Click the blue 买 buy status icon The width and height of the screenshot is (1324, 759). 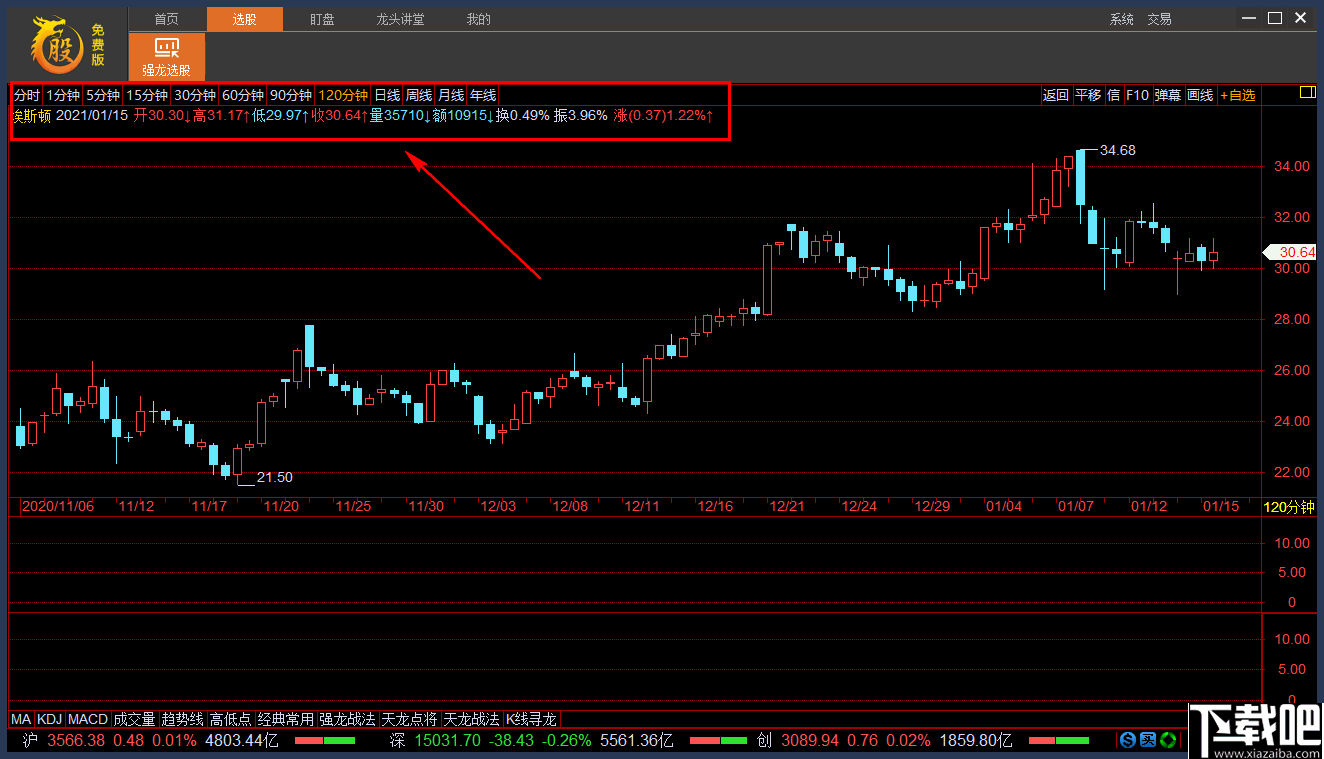1147,740
